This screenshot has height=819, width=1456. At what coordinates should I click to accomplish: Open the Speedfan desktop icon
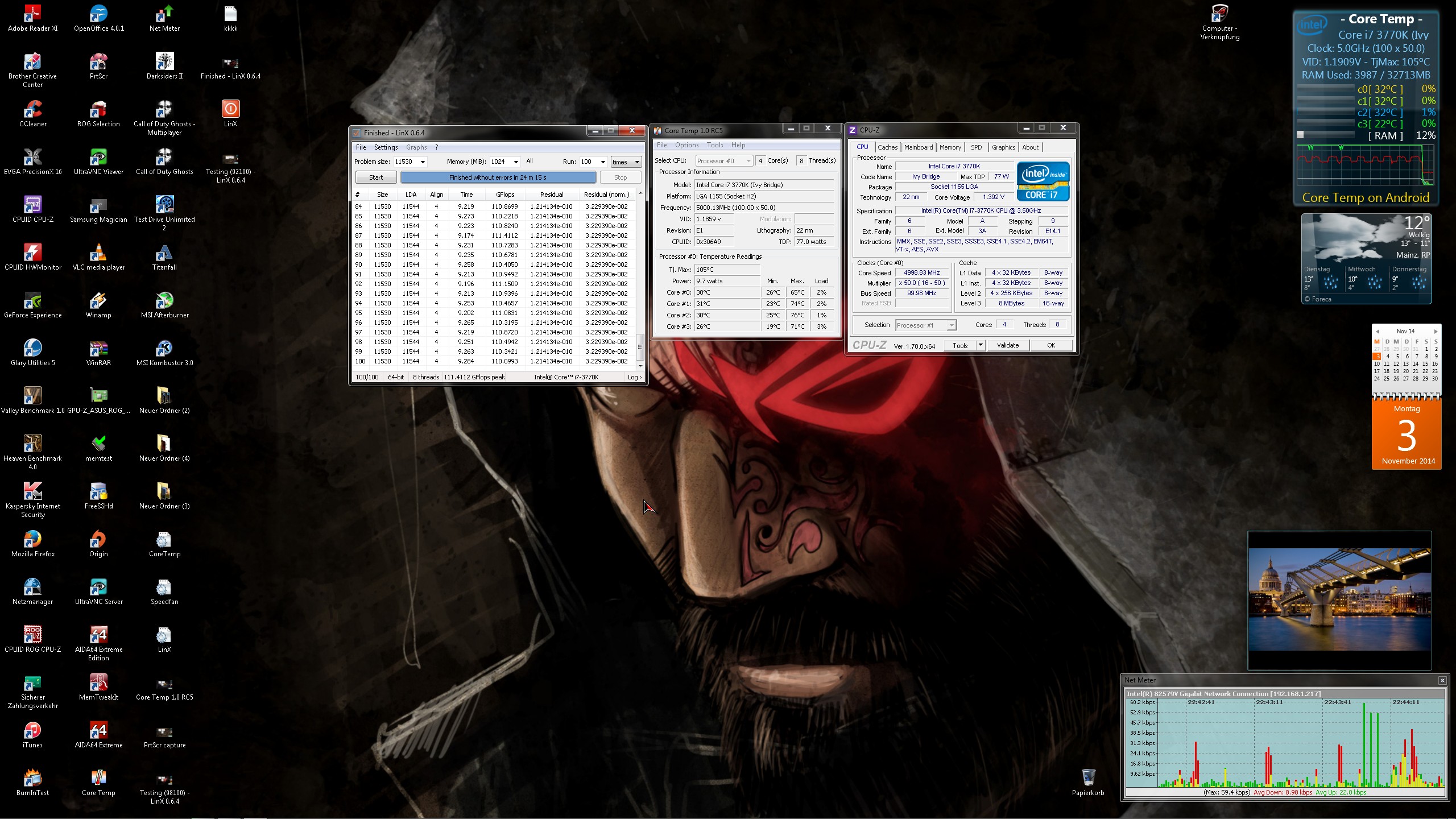pyautogui.click(x=164, y=591)
